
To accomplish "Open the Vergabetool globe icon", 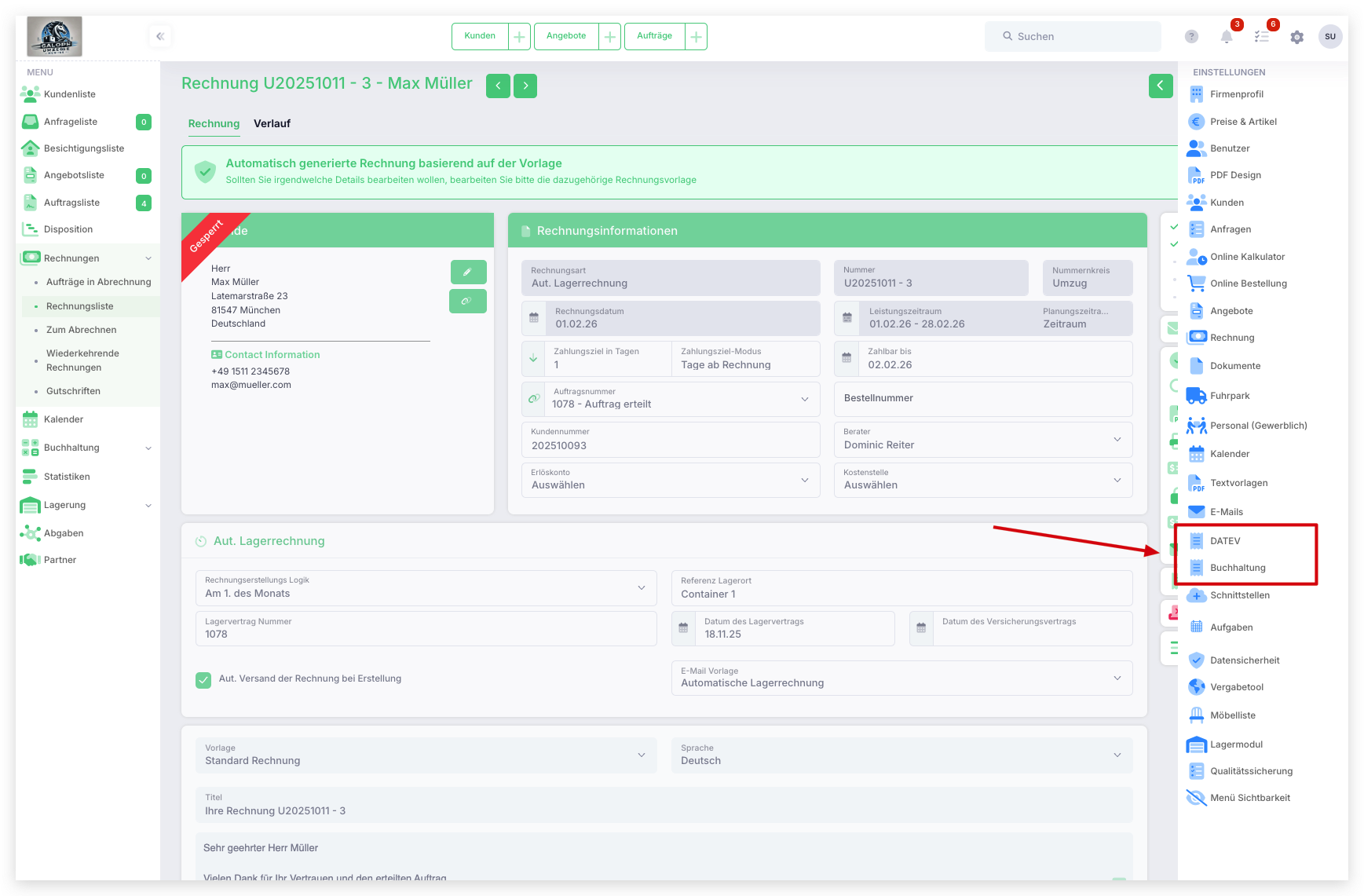I will [1196, 687].
